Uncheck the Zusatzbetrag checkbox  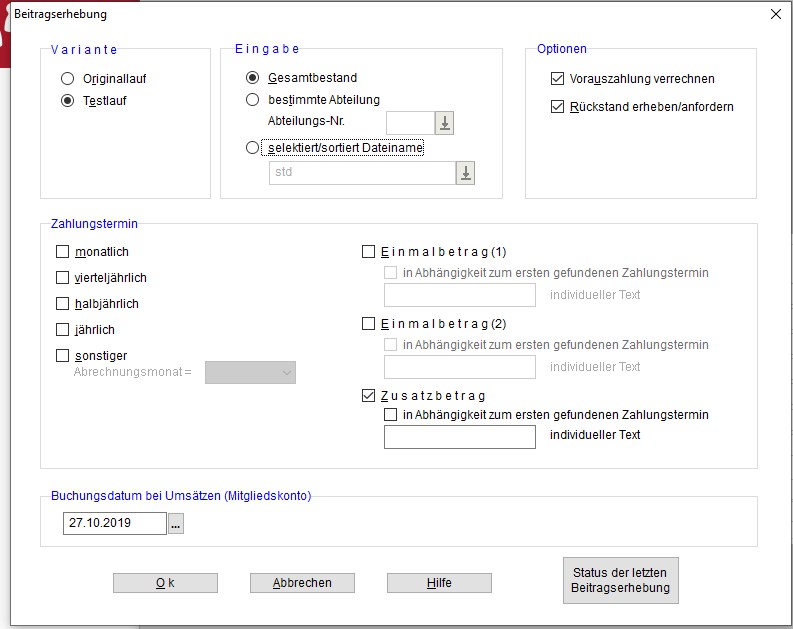368,395
